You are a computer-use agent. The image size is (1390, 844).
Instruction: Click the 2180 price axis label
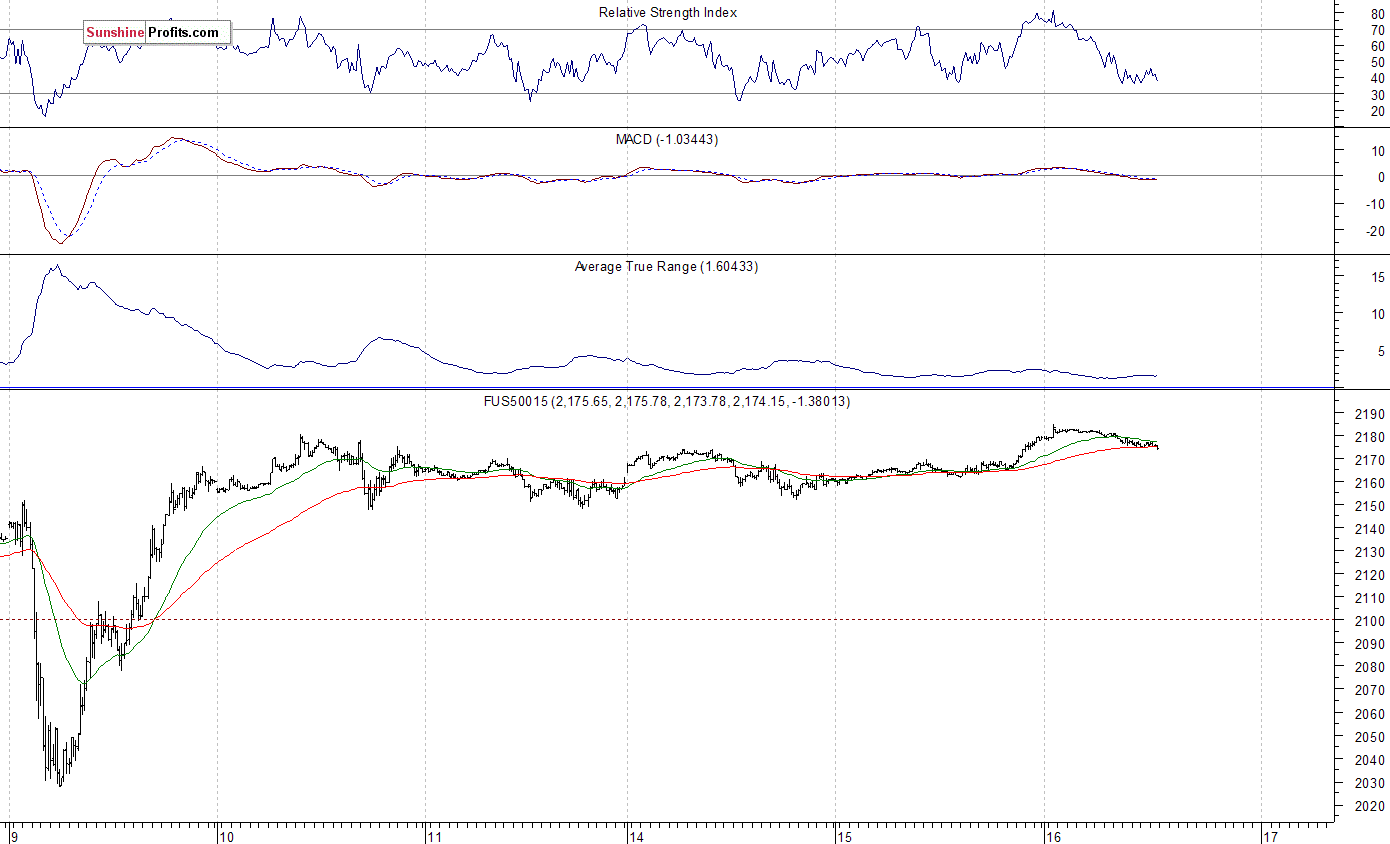[x=1370, y=437]
